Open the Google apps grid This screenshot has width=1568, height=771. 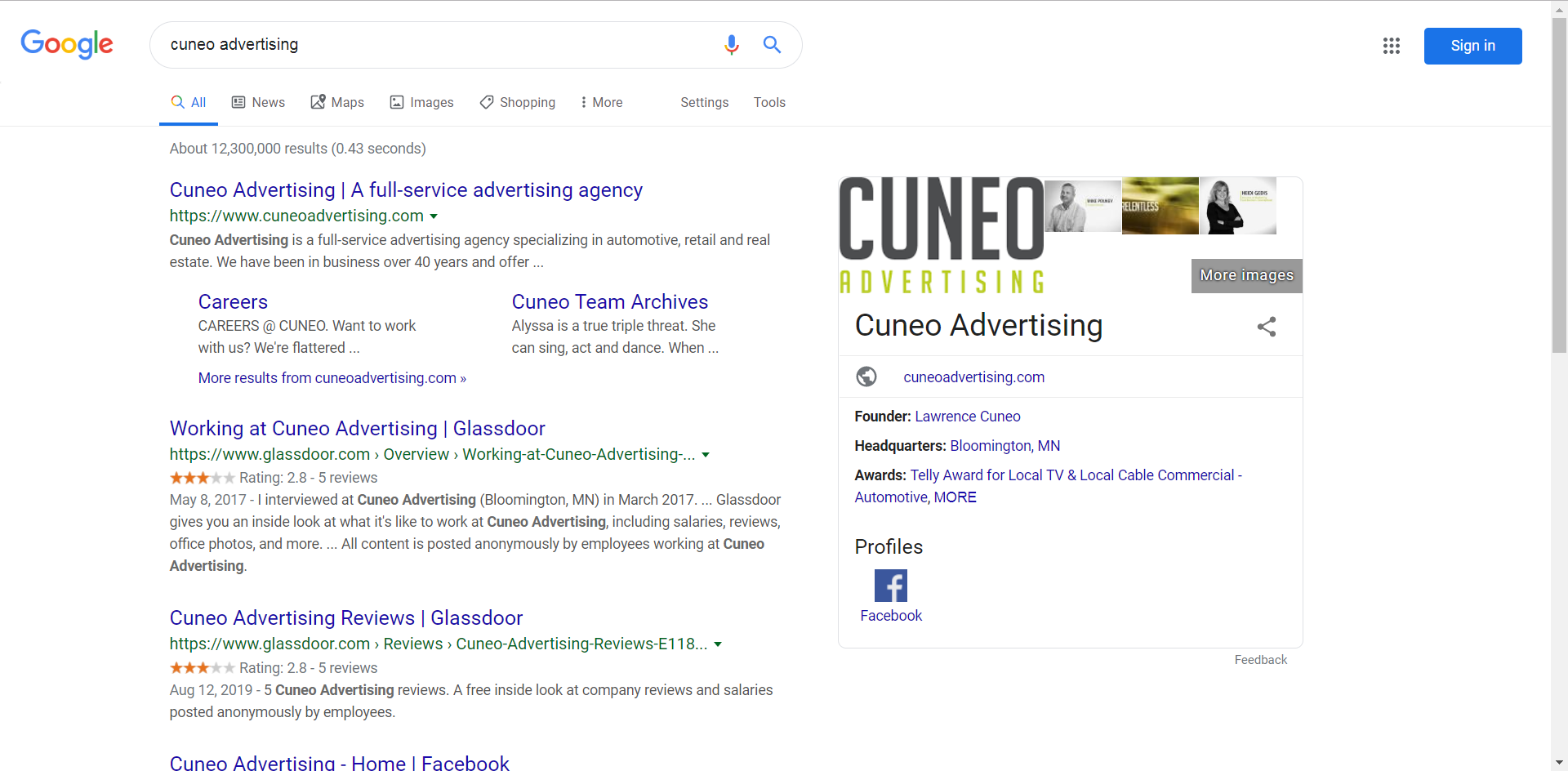(1392, 46)
